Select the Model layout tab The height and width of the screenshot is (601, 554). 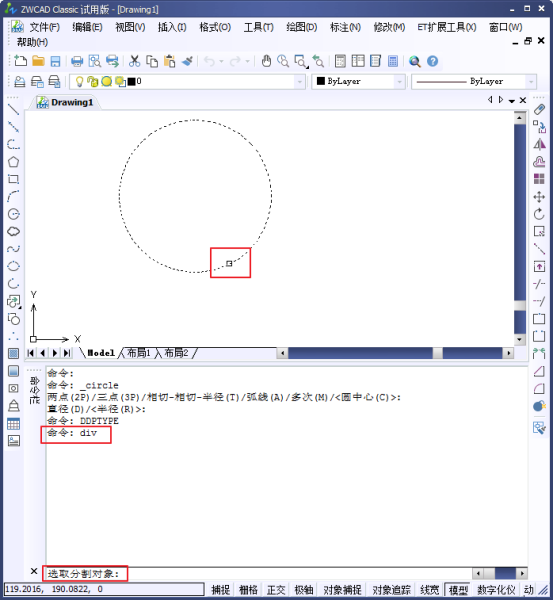[101, 353]
